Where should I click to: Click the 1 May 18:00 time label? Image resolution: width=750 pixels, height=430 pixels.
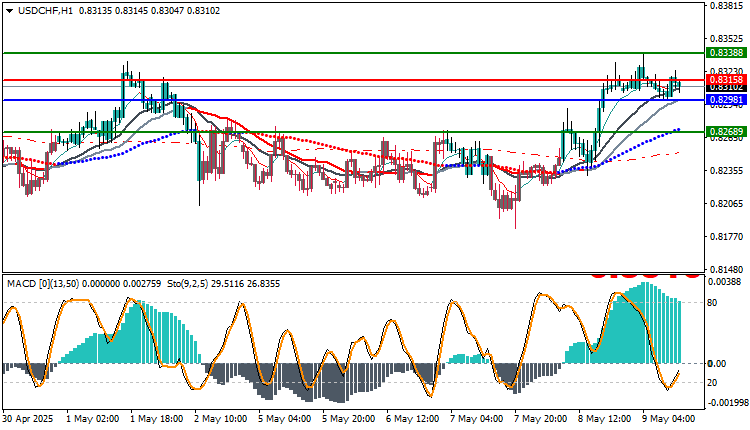156,419
